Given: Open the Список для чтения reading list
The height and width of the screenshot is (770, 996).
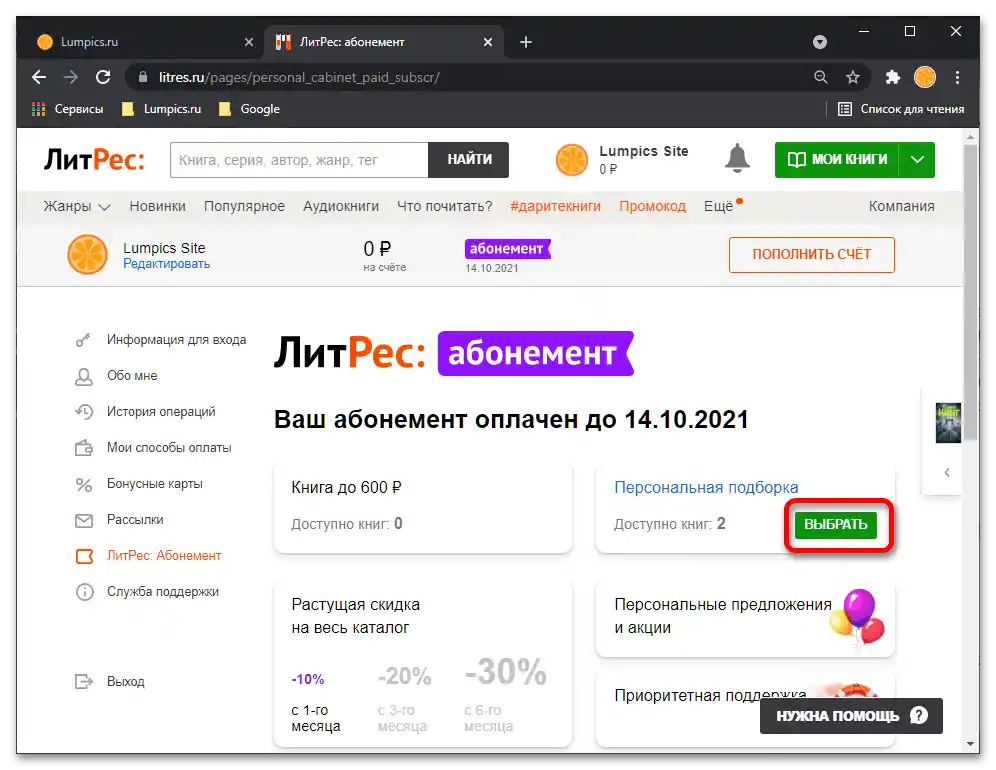Looking at the screenshot, I should [901, 109].
